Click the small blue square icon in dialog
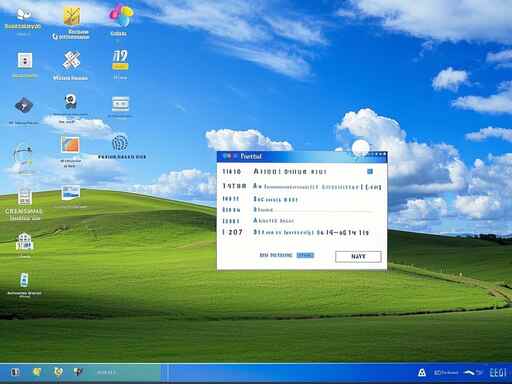 (x=370, y=171)
